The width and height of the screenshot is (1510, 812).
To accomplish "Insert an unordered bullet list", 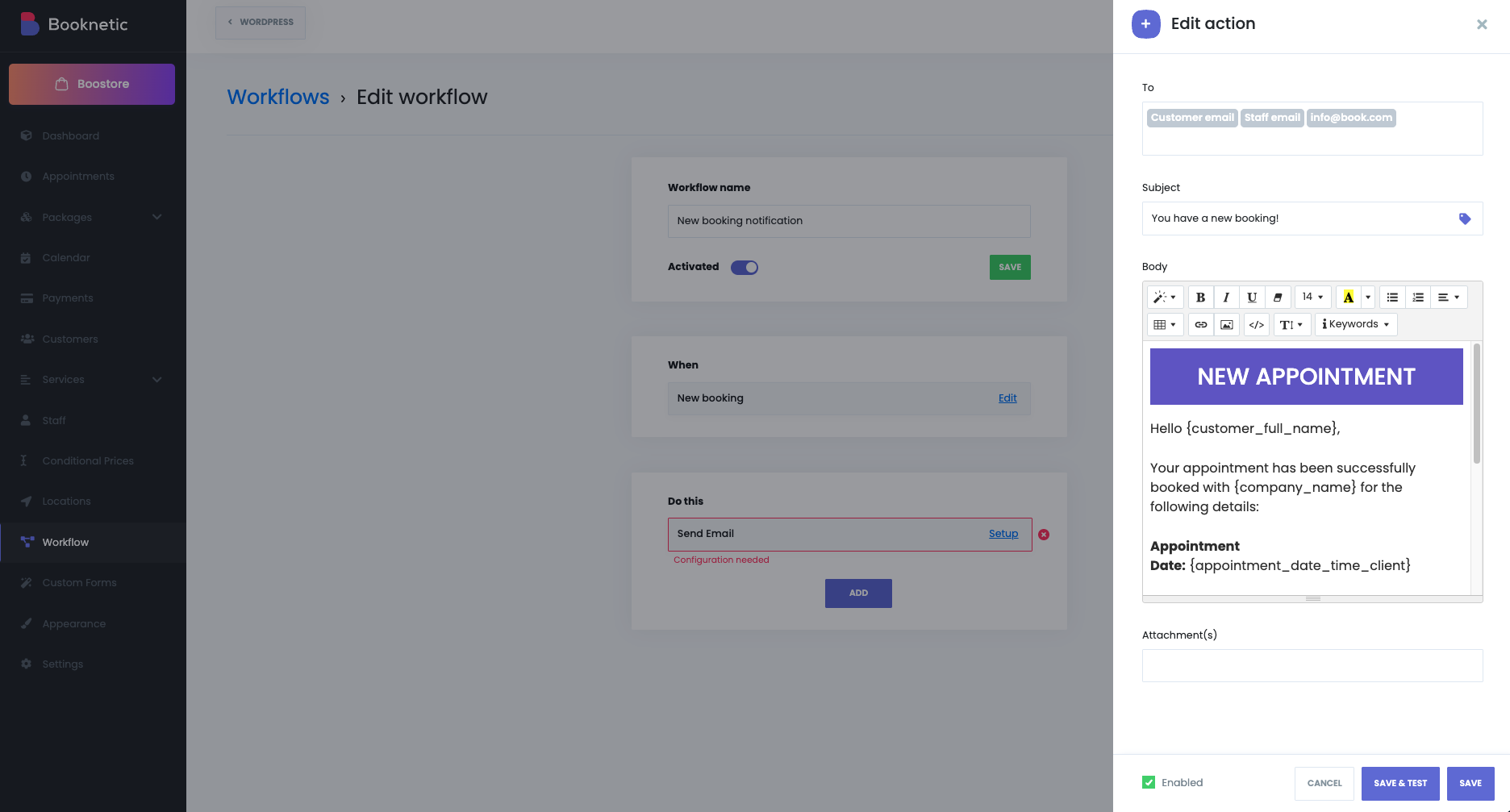I will (1392, 298).
